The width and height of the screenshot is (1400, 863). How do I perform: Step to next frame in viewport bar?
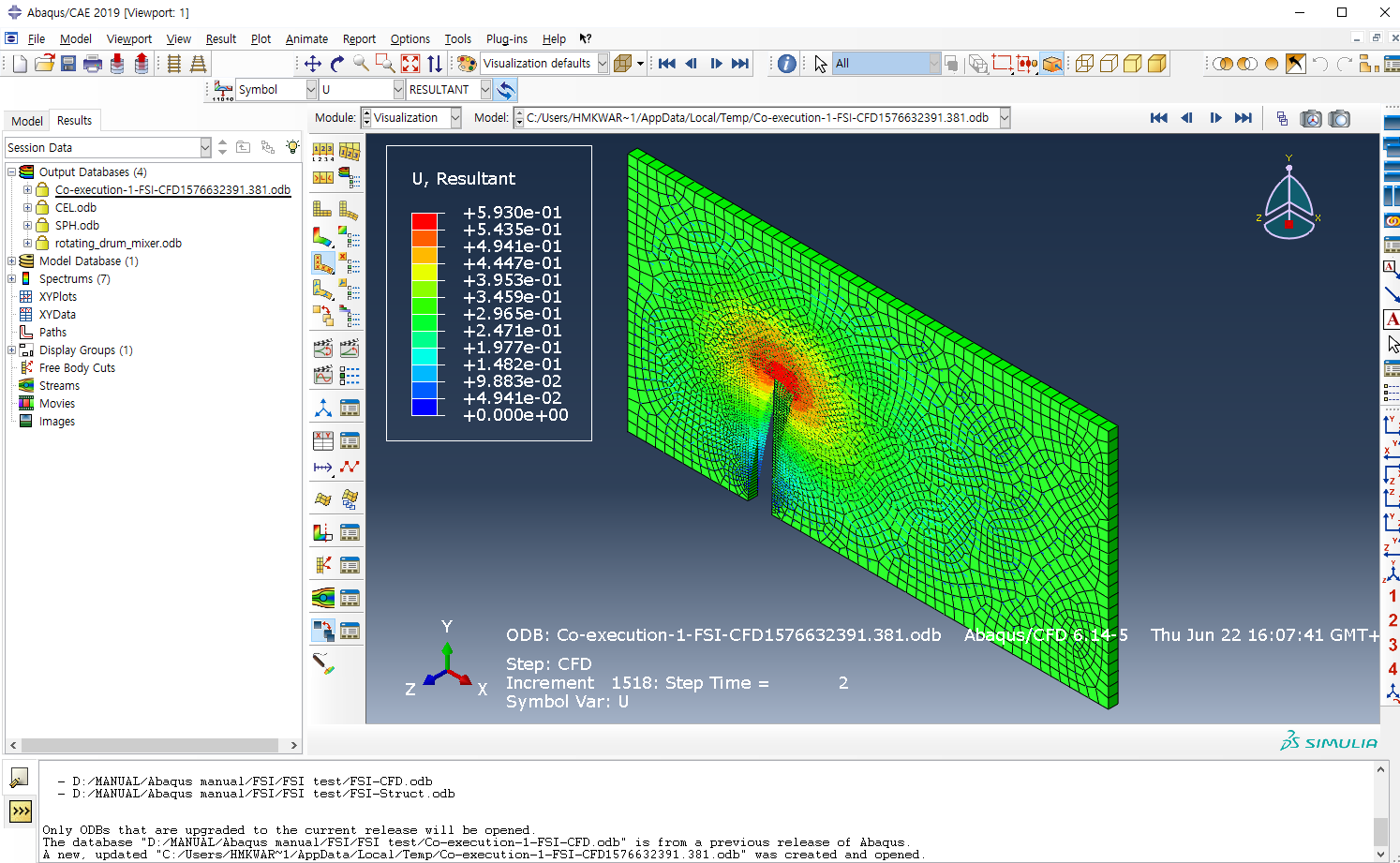click(x=1215, y=118)
